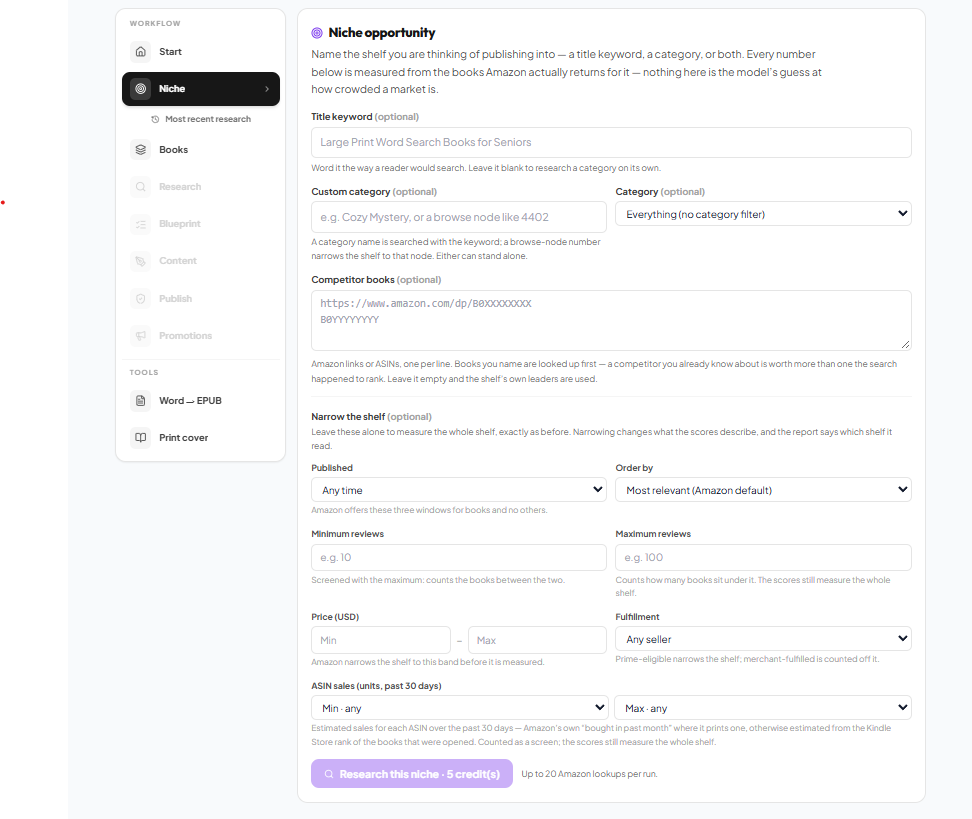Image resolution: width=972 pixels, height=819 pixels.
Task: Click the Publish shield icon
Action: [x=141, y=299]
